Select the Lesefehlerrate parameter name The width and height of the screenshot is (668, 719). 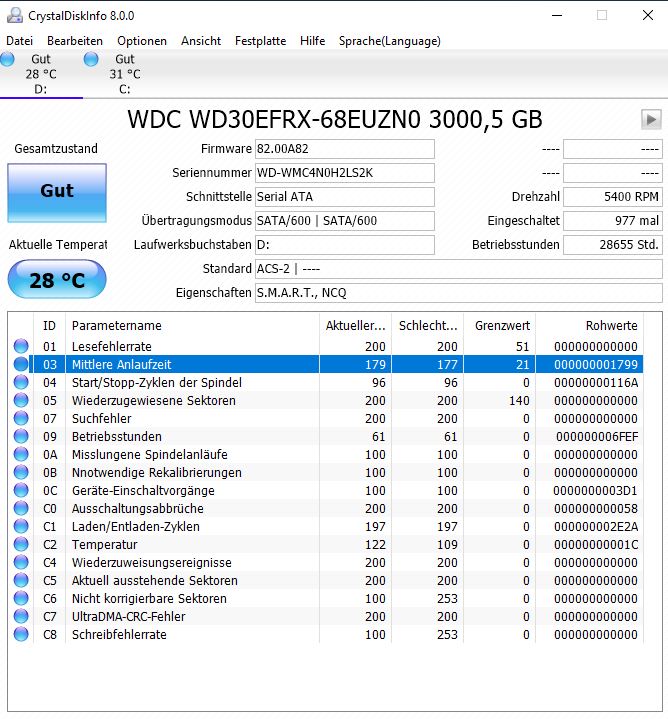pyautogui.click(x=111, y=347)
